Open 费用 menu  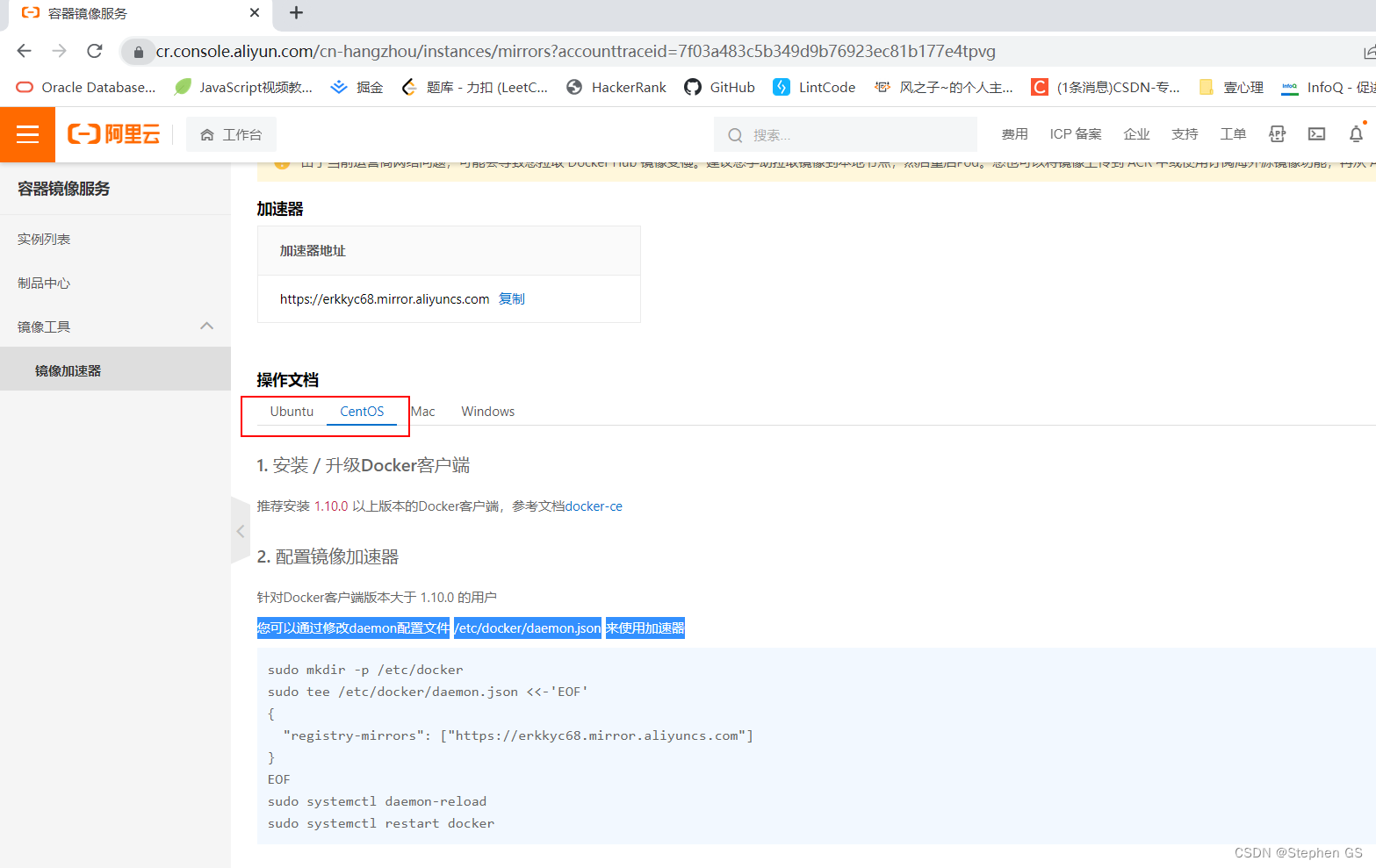[1014, 134]
